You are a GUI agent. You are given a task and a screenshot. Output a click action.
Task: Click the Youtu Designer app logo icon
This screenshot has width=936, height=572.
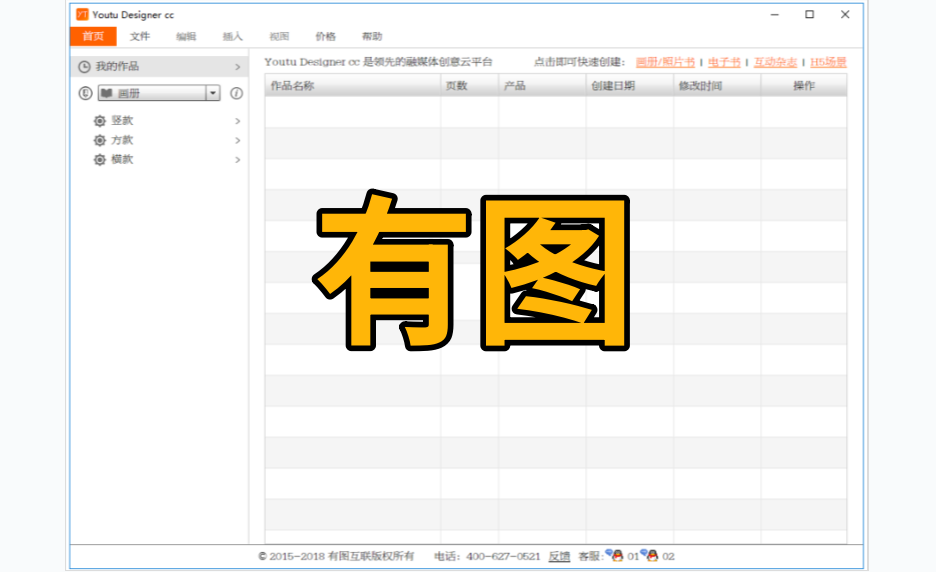82,14
